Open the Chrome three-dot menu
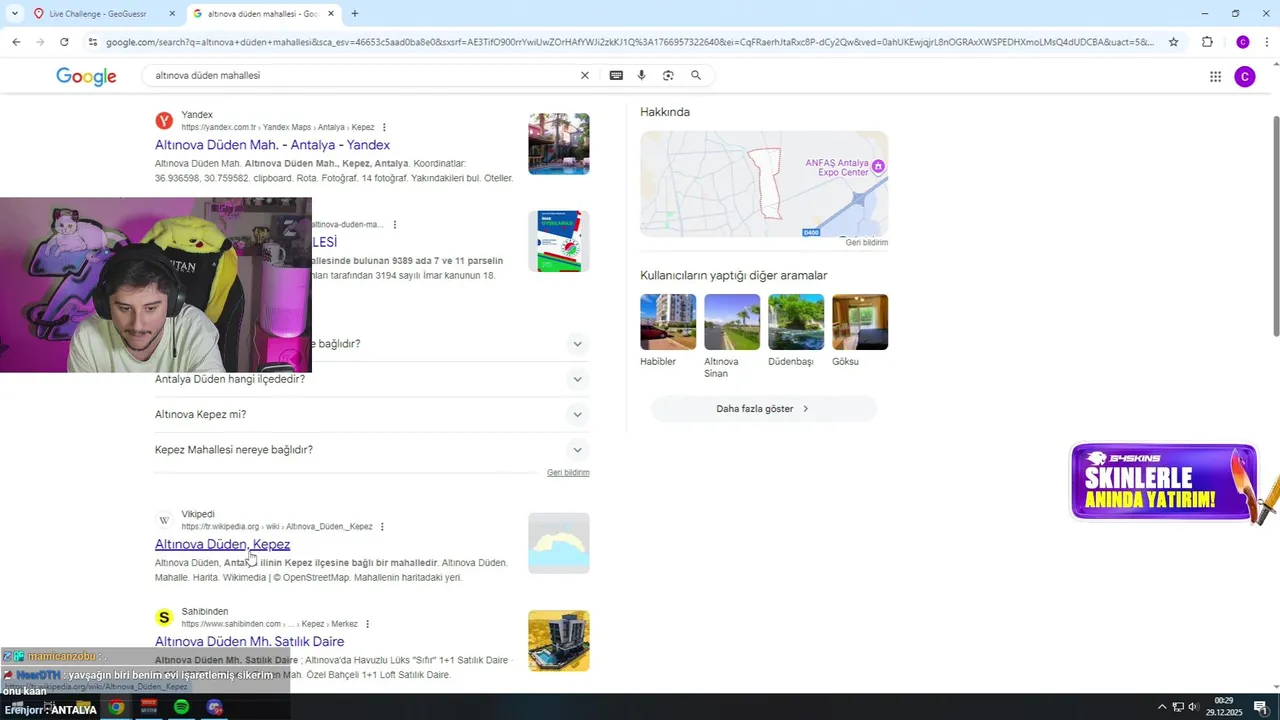 point(1267,42)
